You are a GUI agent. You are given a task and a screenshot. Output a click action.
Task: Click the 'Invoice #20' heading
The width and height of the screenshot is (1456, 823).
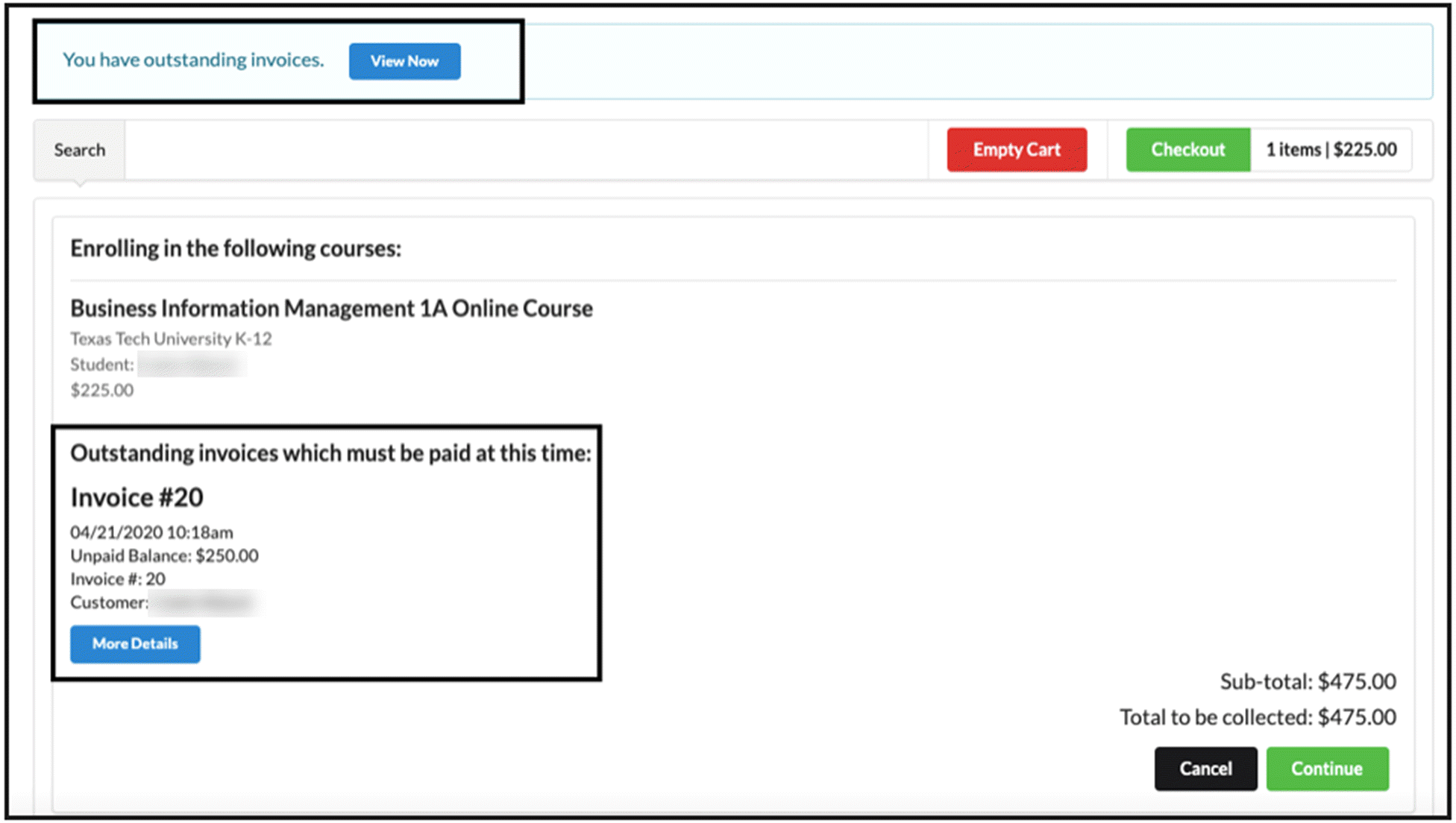click(x=136, y=497)
